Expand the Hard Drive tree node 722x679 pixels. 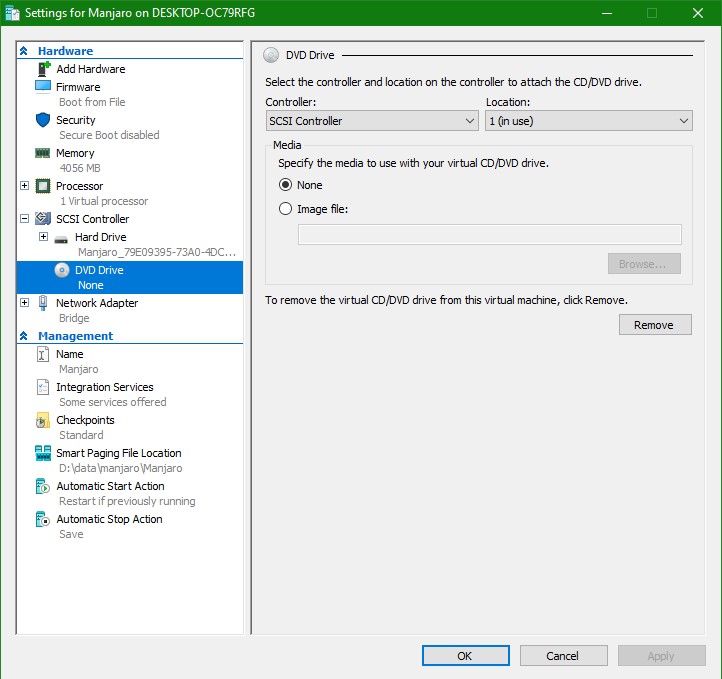[x=43, y=237]
